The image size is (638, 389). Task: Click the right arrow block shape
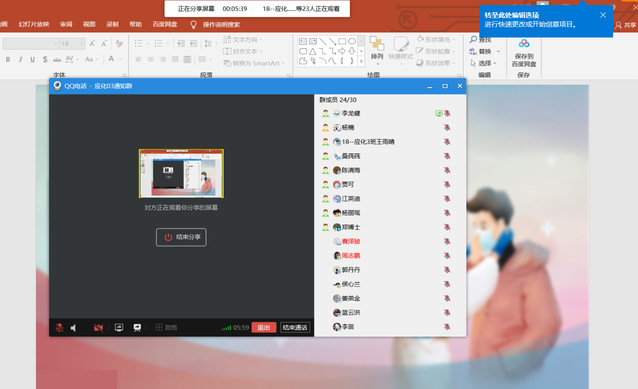pos(342,51)
